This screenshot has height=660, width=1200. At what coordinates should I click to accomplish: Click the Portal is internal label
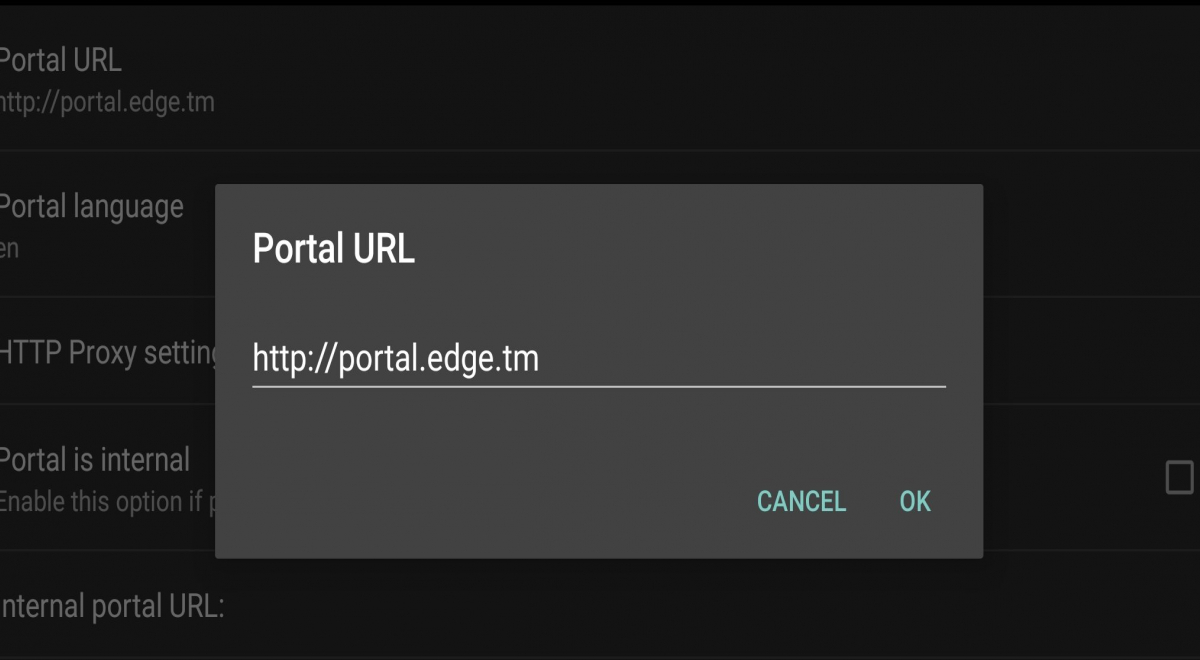tap(94, 460)
